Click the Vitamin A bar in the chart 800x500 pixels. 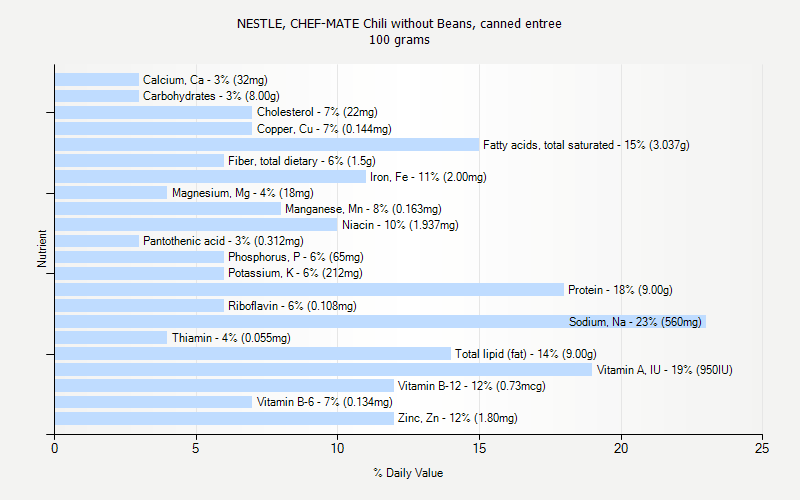click(x=323, y=369)
